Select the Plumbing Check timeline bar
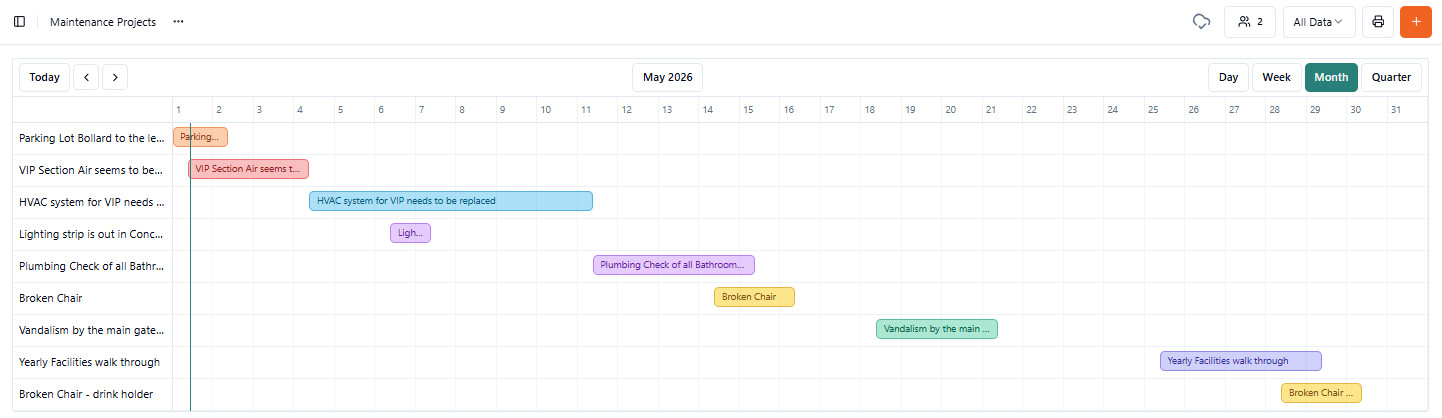 [x=674, y=265]
